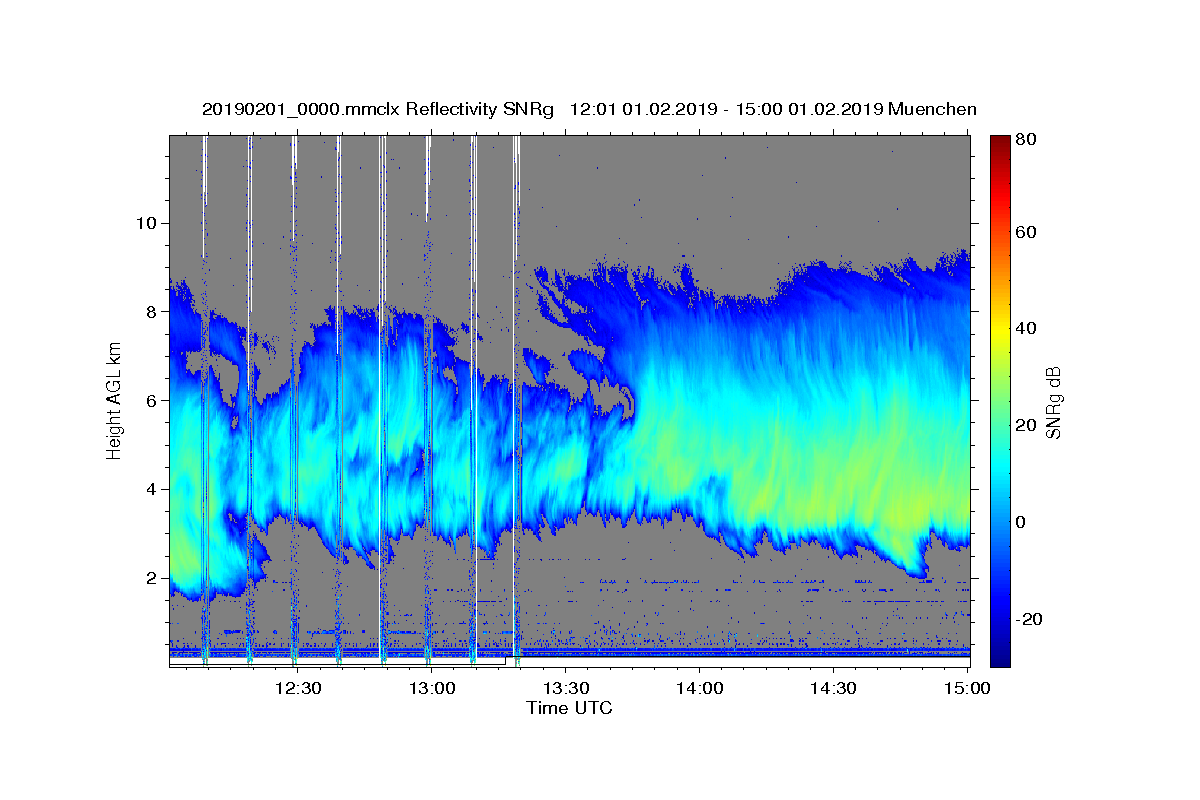Click the colorbar value 40
Image resolution: width=1200 pixels, height=800 pixels.
pyautogui.click(x=1028, y=328)
